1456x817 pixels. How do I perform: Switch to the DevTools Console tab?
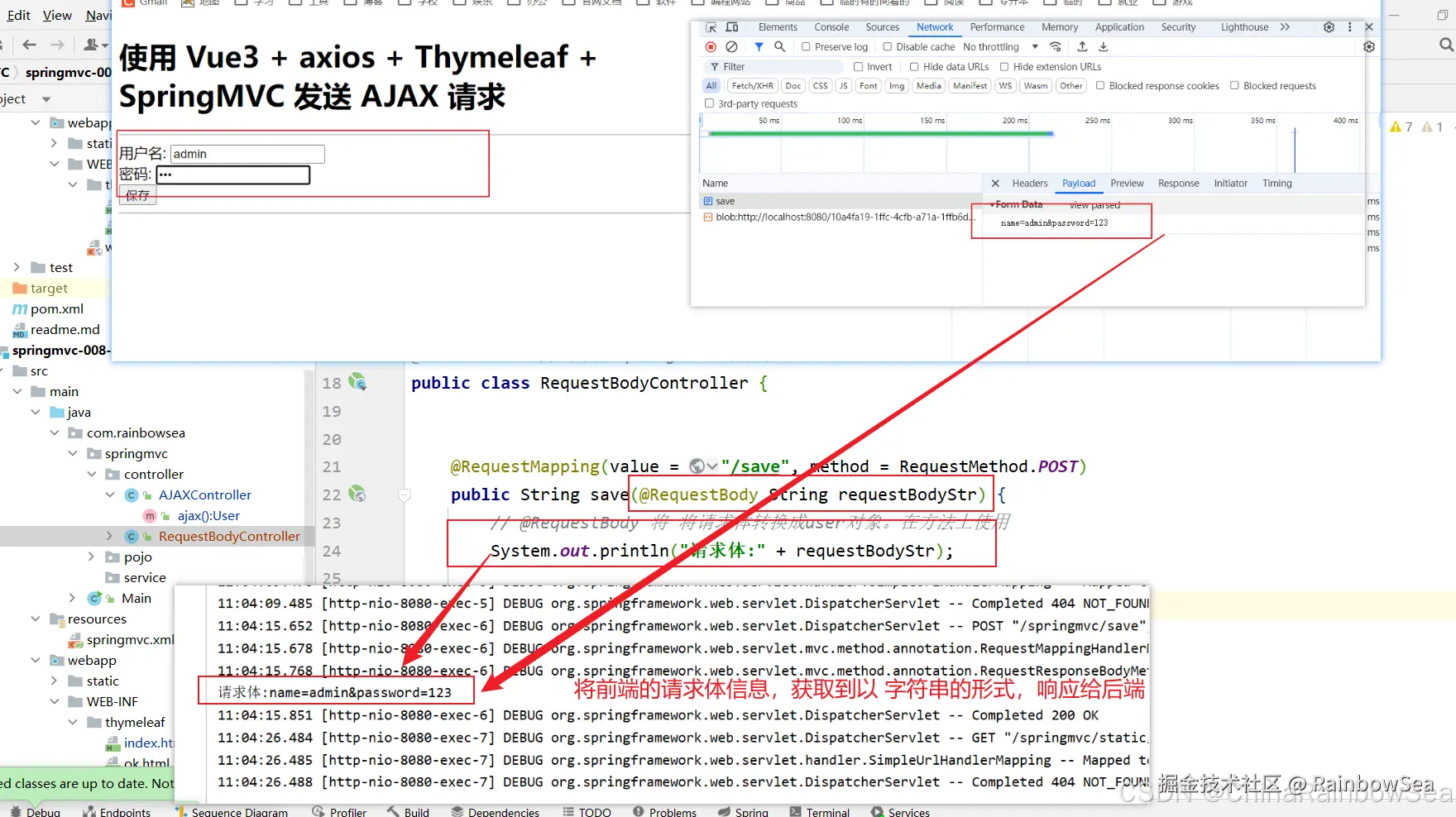[x=831, y=27]
